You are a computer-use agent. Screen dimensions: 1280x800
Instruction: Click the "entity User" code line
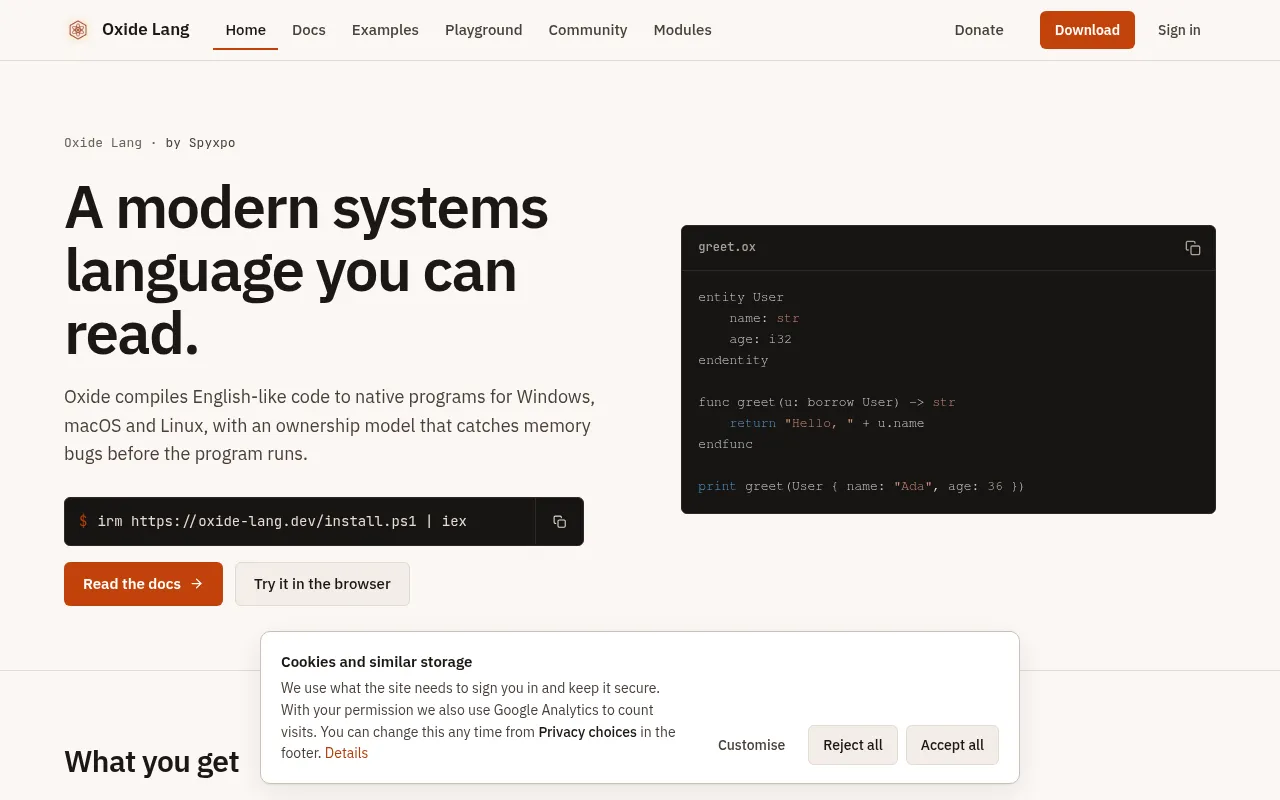coord(741,297)
